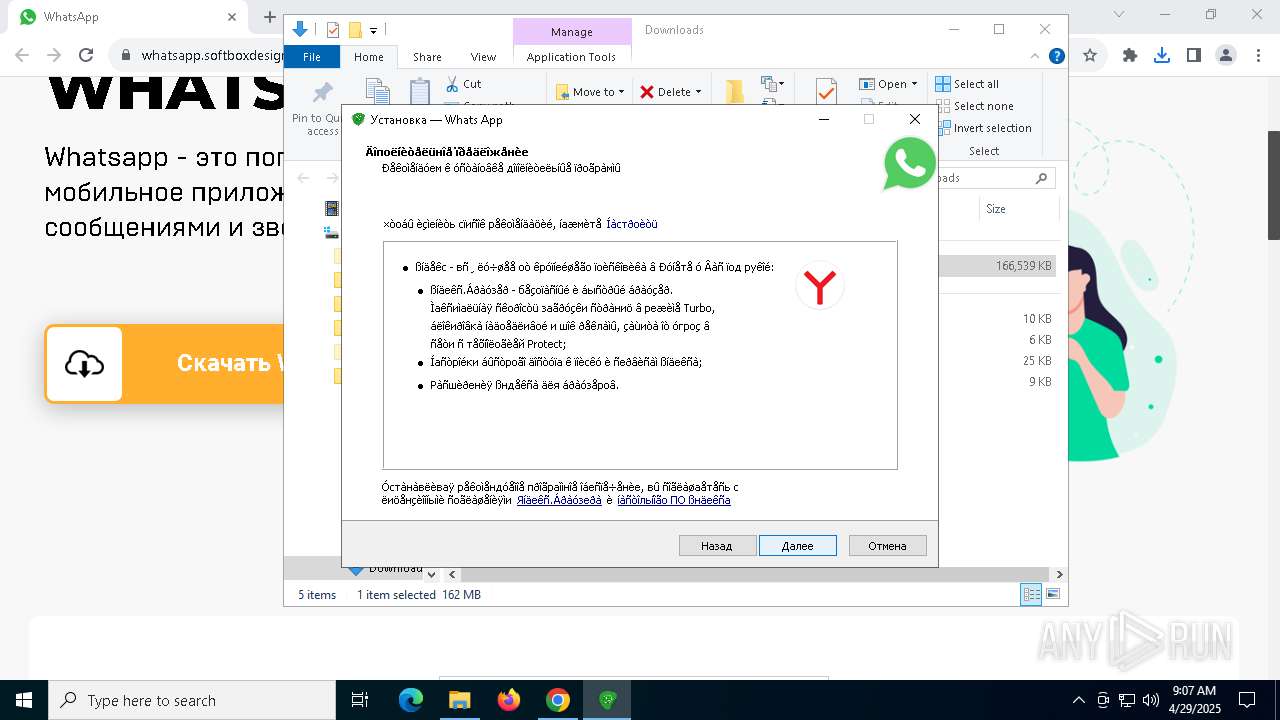Open Windows Start menu

point(24,700)
